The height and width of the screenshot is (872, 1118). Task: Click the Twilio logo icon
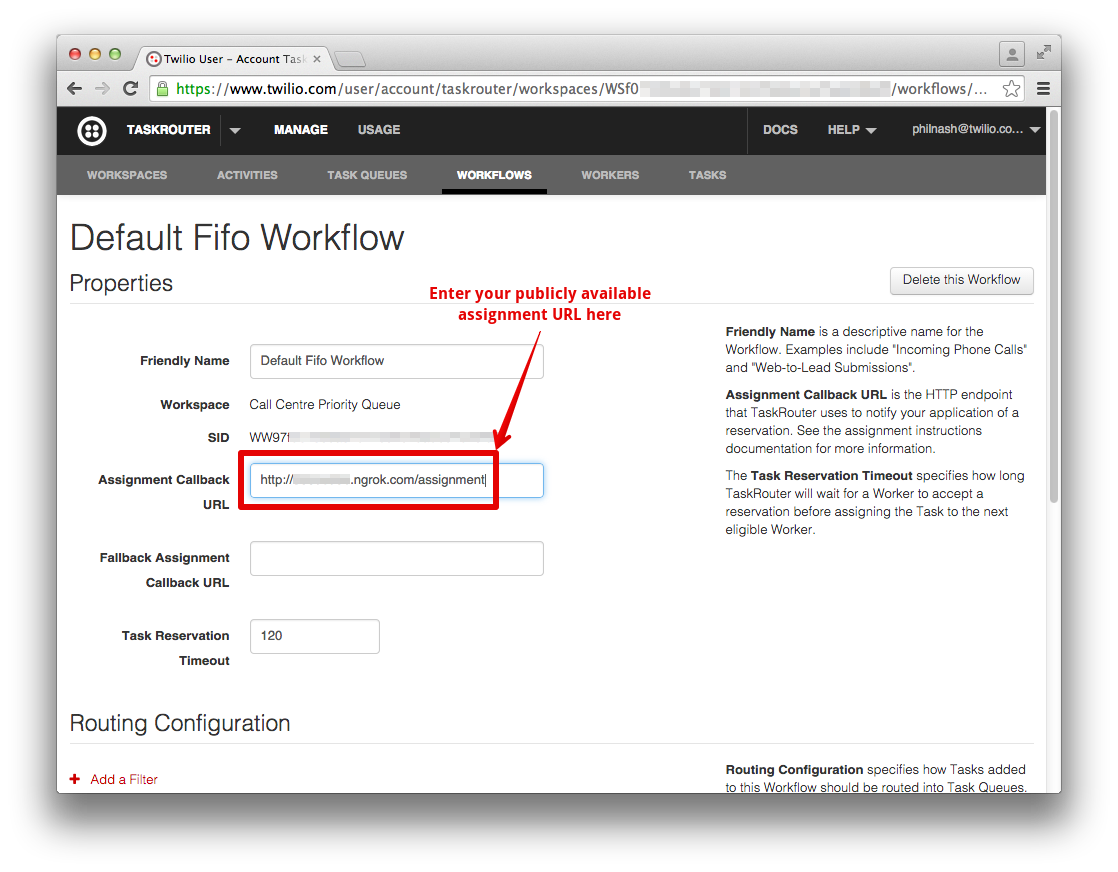92,130
